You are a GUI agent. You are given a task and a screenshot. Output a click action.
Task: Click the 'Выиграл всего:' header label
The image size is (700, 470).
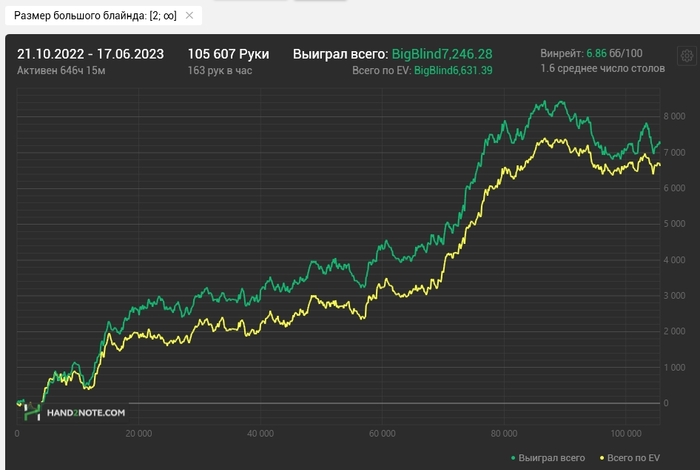pos(341,54)
